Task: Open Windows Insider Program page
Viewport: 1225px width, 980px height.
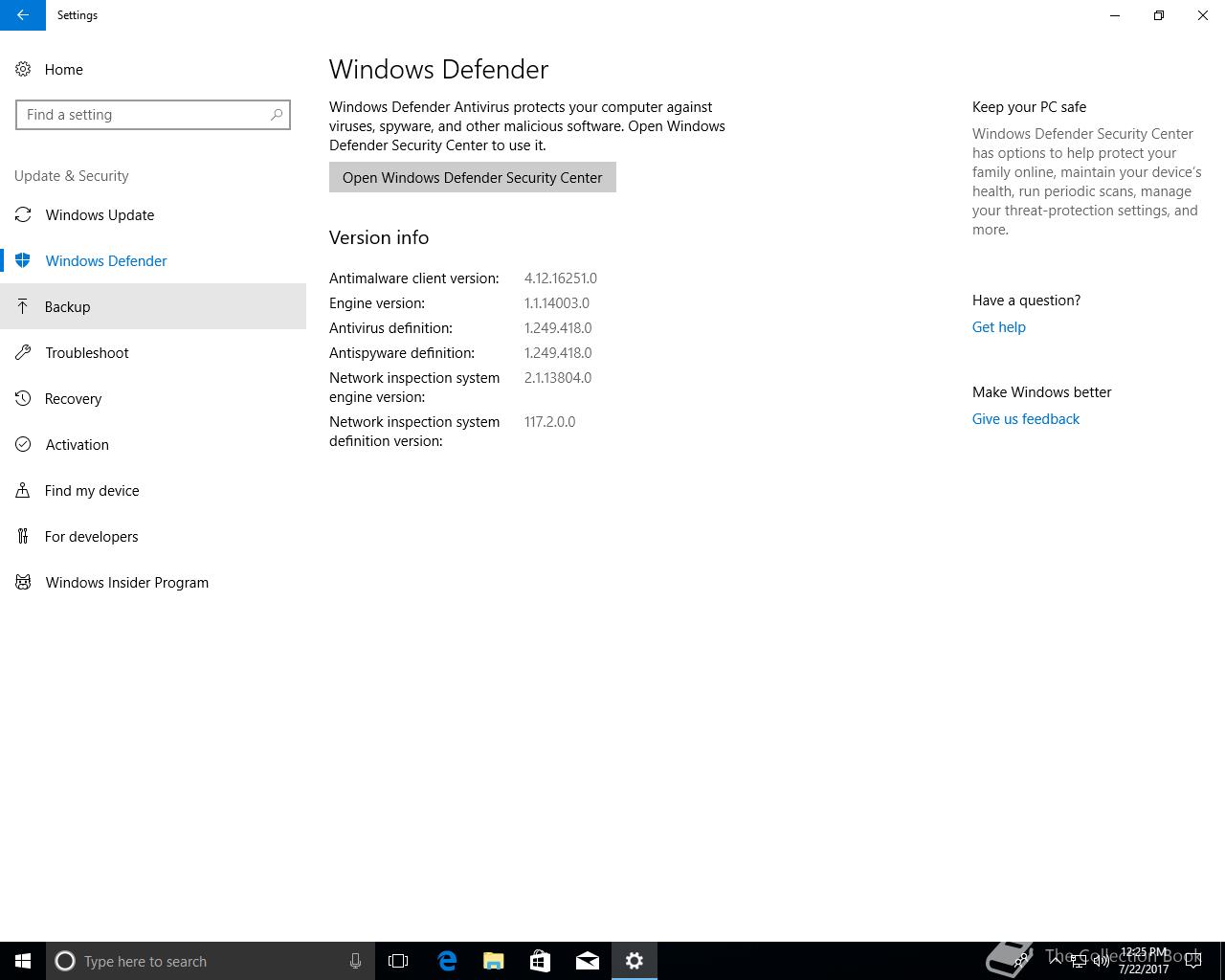Action: (153, 582)
